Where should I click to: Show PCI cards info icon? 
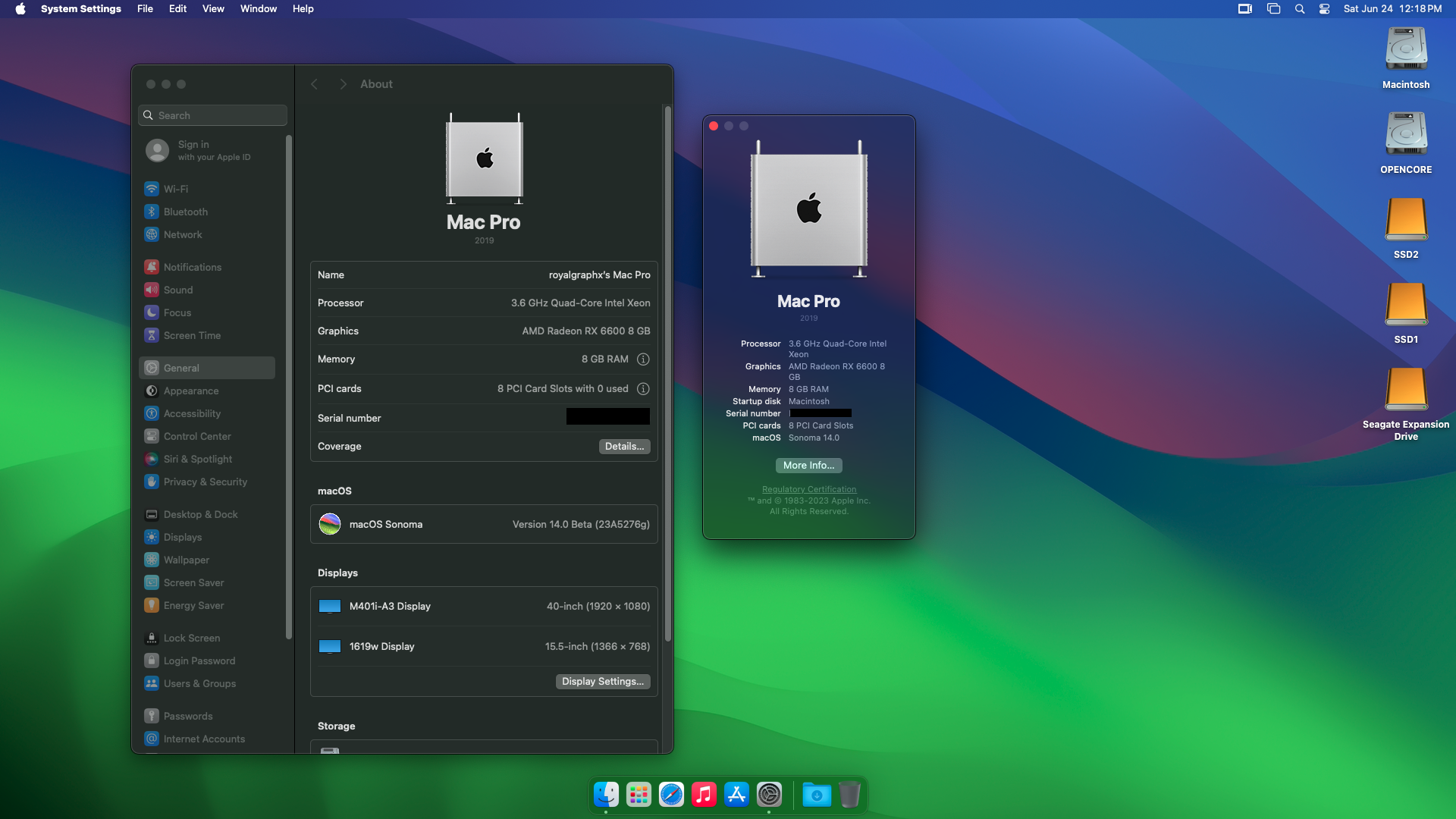643,388
